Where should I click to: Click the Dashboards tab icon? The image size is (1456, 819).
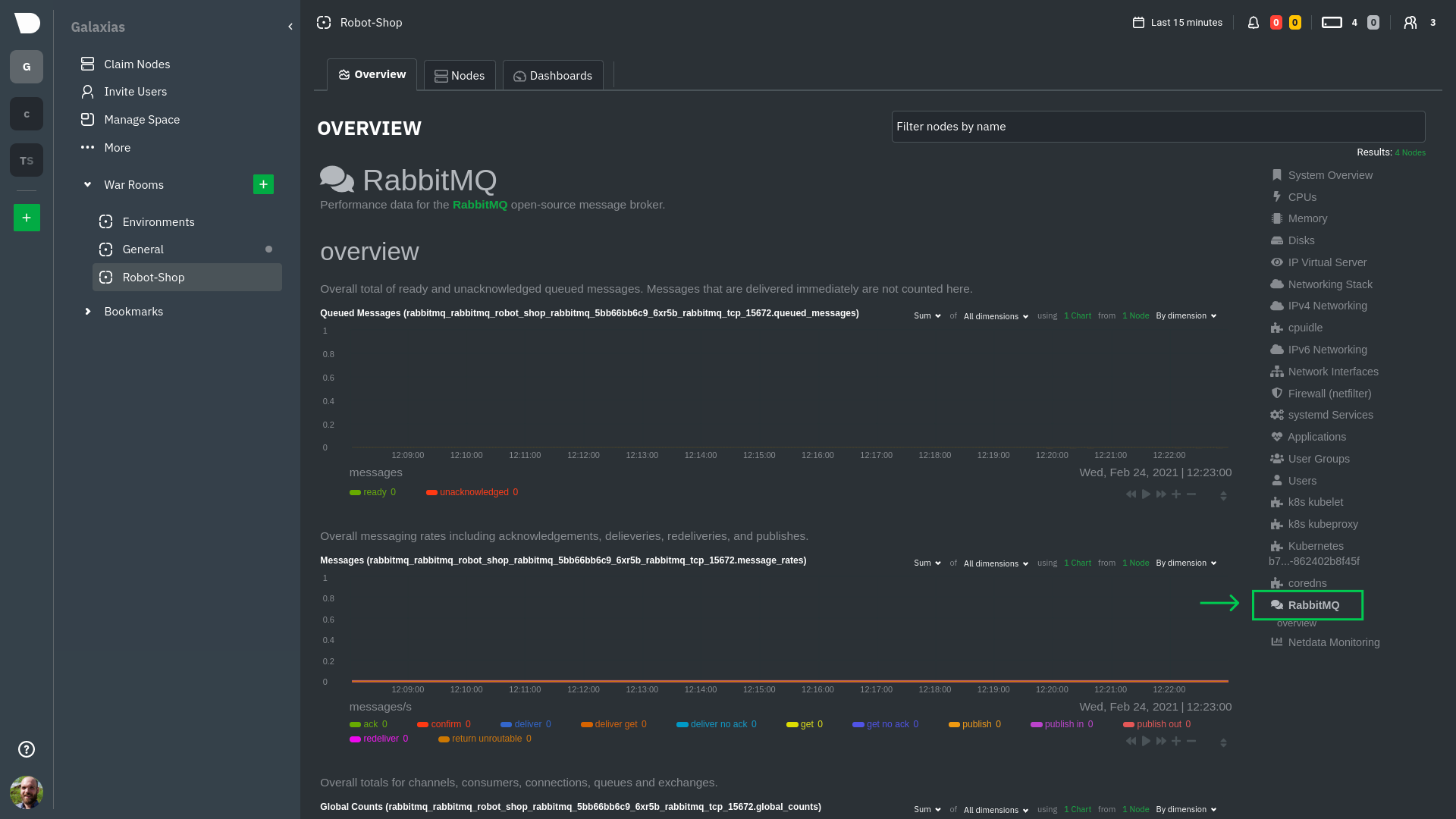click(x=520, y=75)
